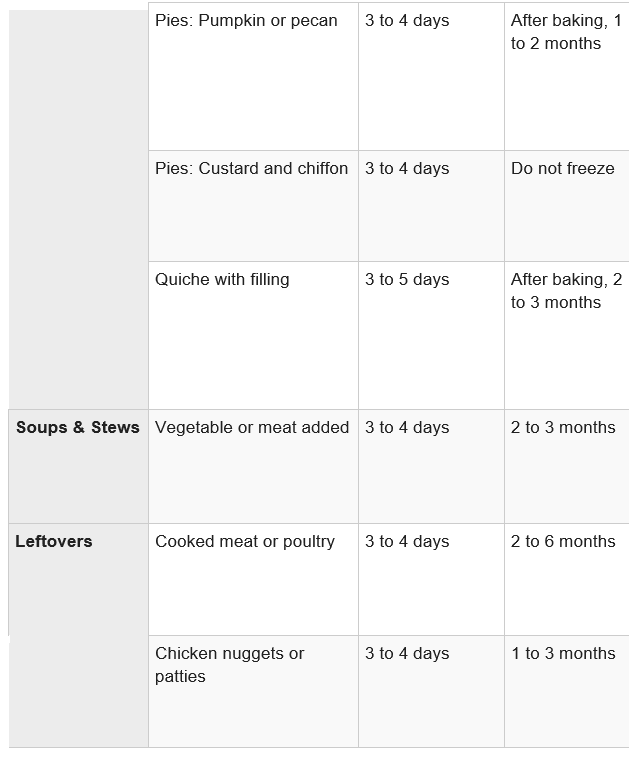Select the '1 to 3 months' cell
This screenshot has height=766, width=629.
click(x=566, y=692)
